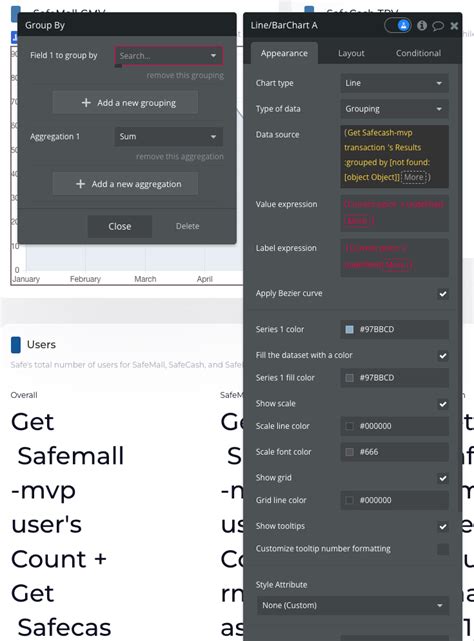474x641 pixels.
Task: Toggle Fill the dataset with a color
Action: (443, 356)
